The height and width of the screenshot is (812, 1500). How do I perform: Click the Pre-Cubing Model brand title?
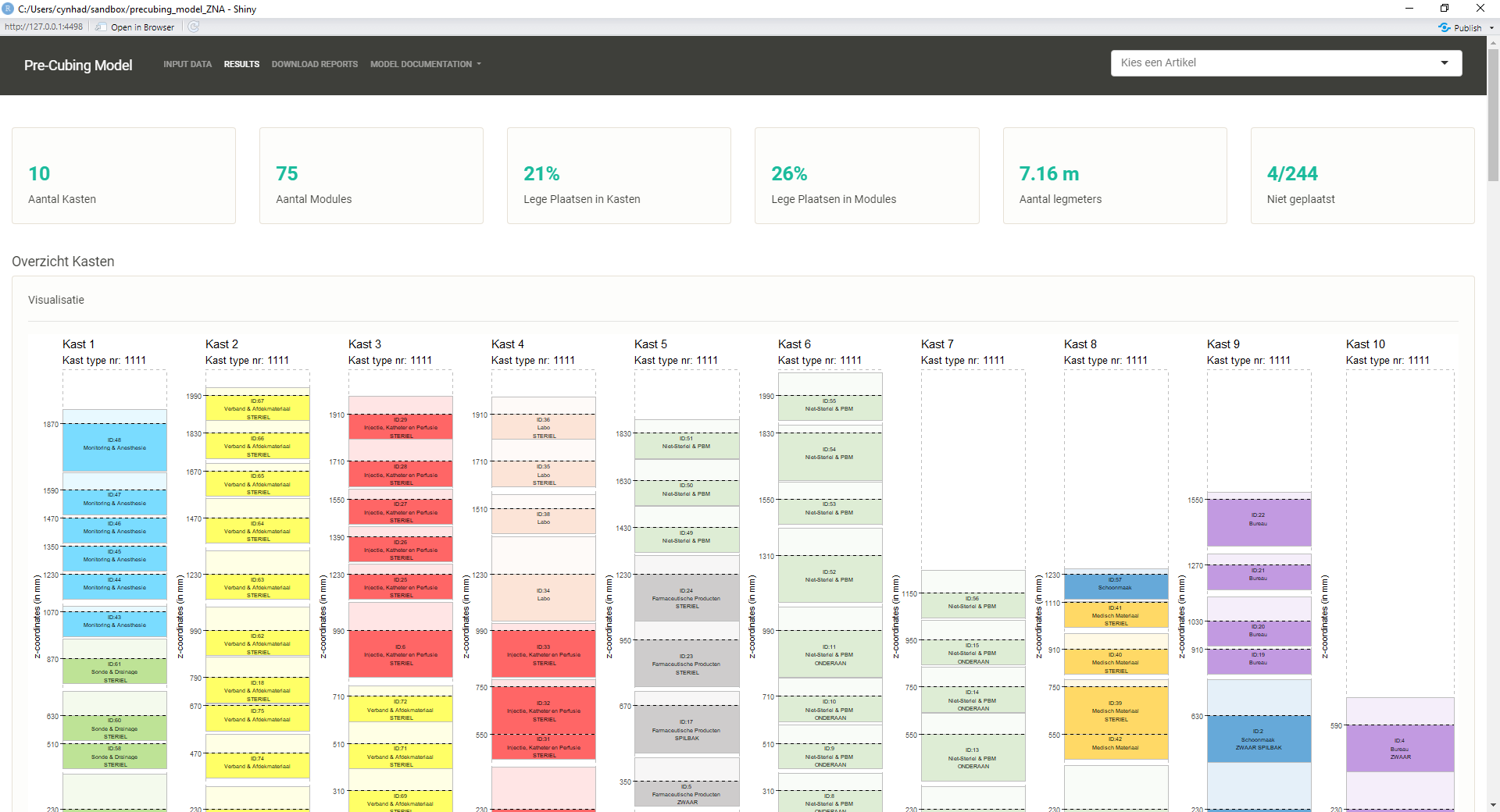[78, 66]
